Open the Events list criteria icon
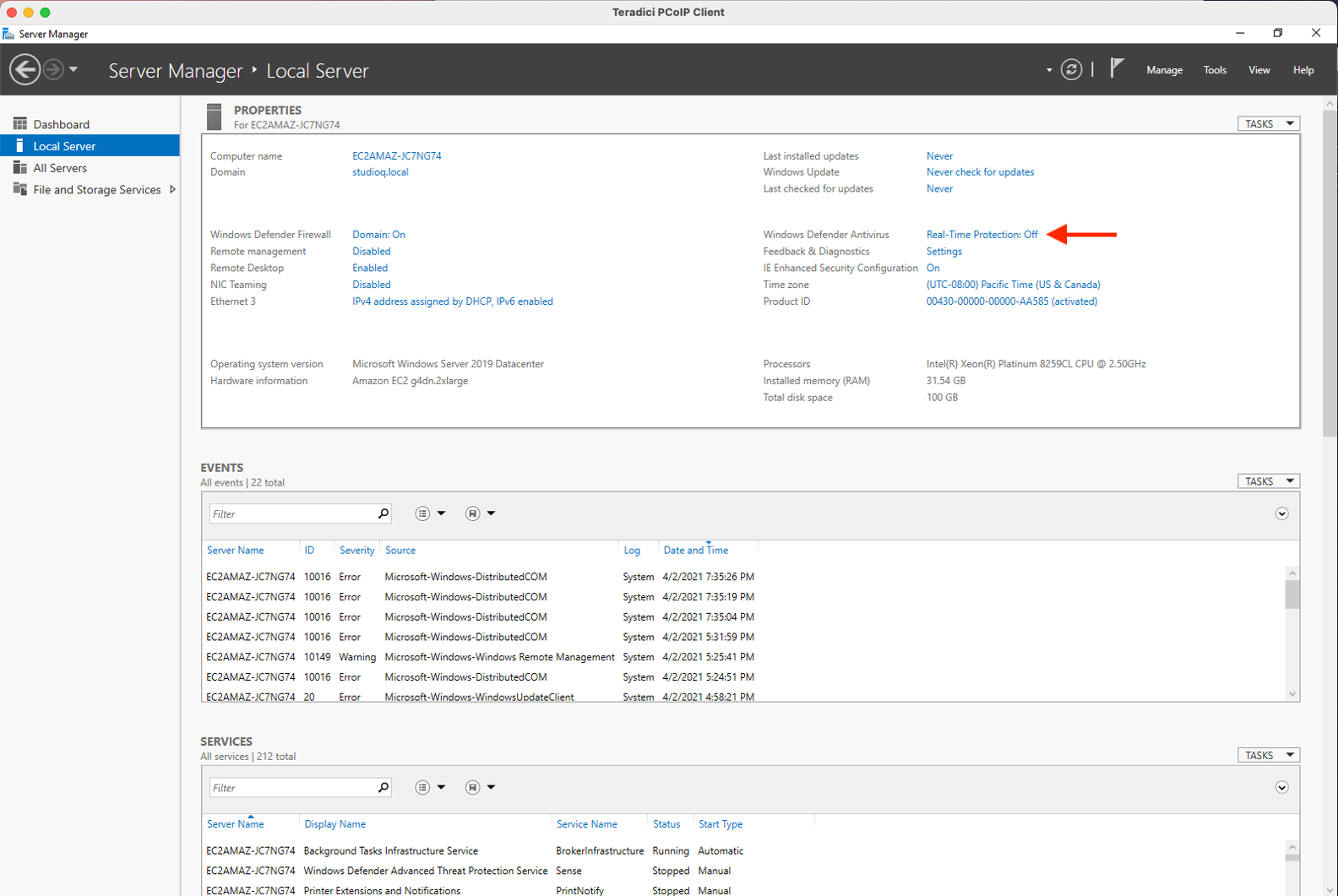The height and width of the screenshot is (896, 1338). [422, 513]
